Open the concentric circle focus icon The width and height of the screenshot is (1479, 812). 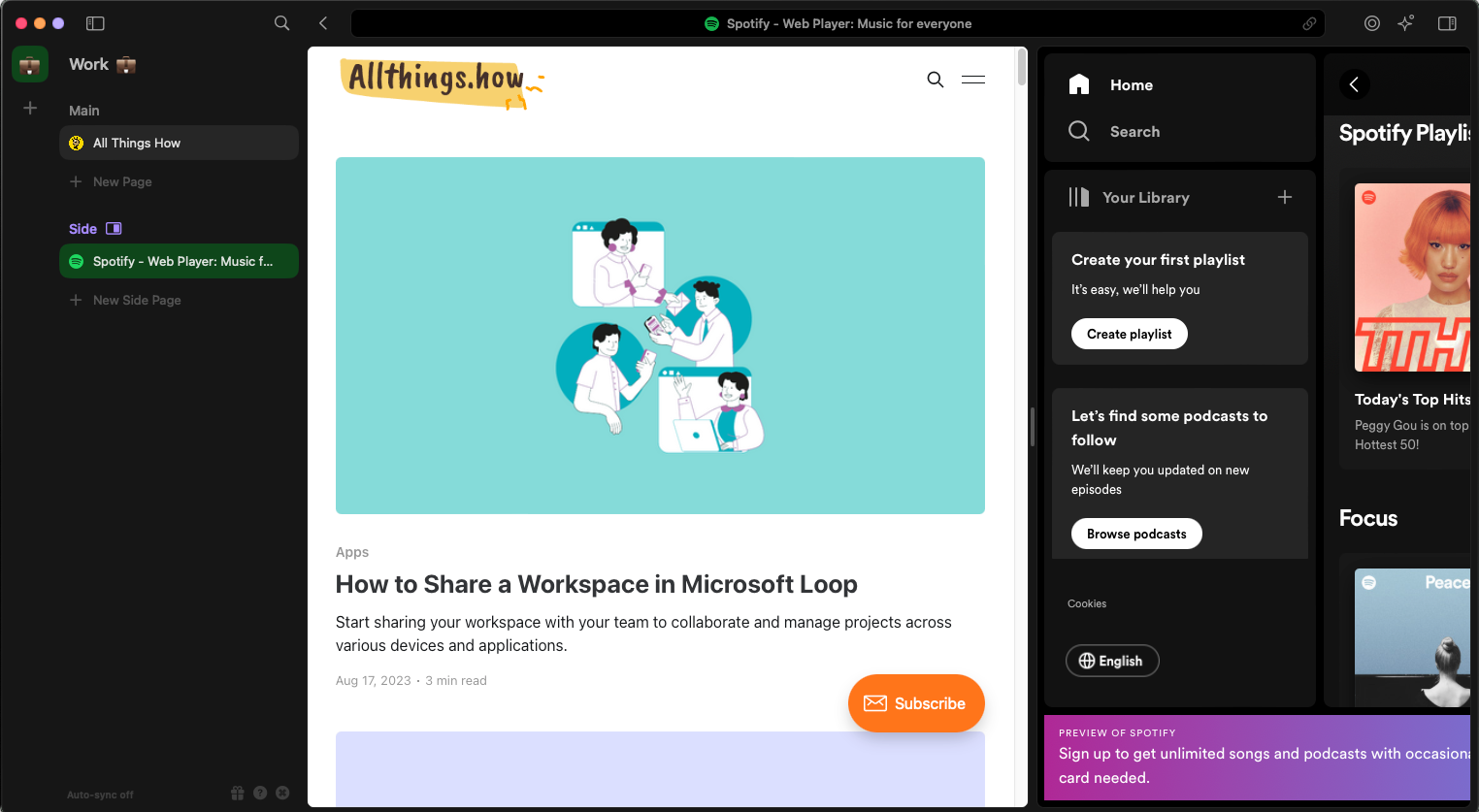click(1372, 23)
